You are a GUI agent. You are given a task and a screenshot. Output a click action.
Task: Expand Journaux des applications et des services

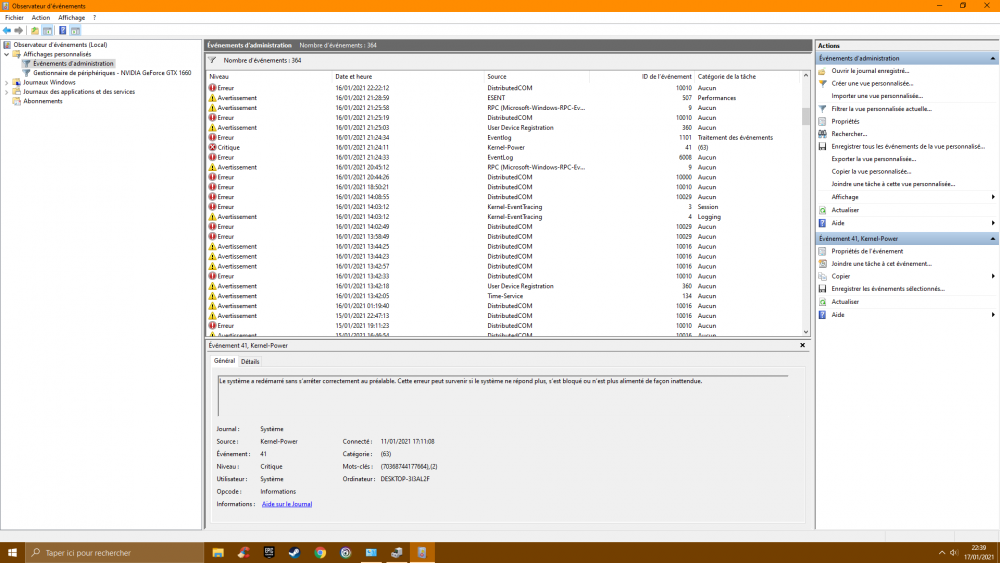point(6,92)
